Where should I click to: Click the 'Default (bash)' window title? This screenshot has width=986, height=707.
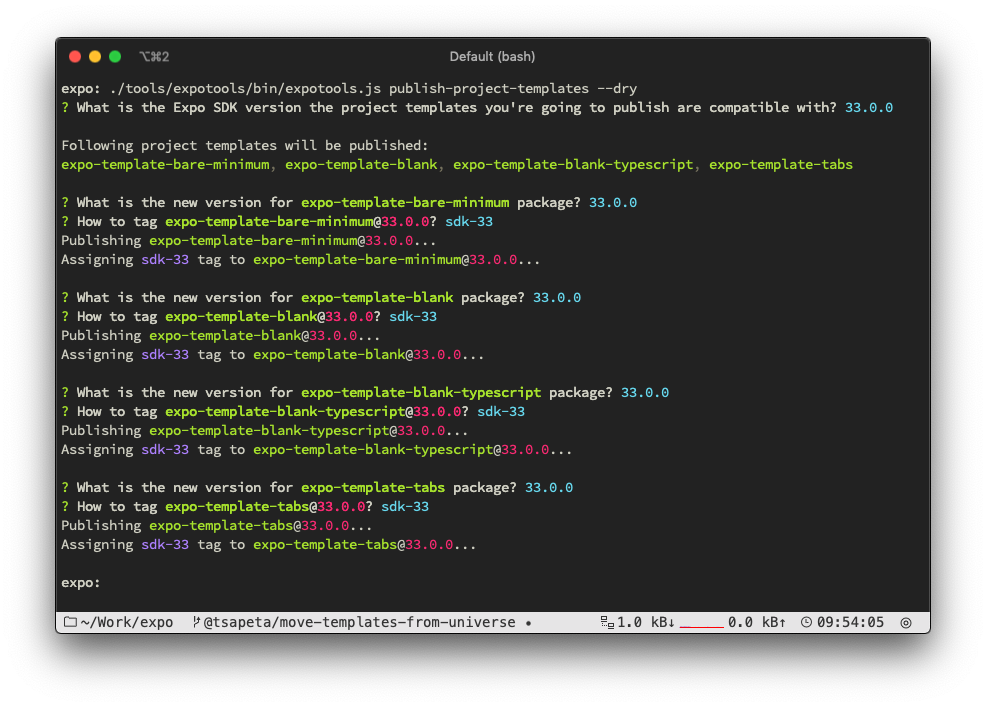tap(492, 57)
